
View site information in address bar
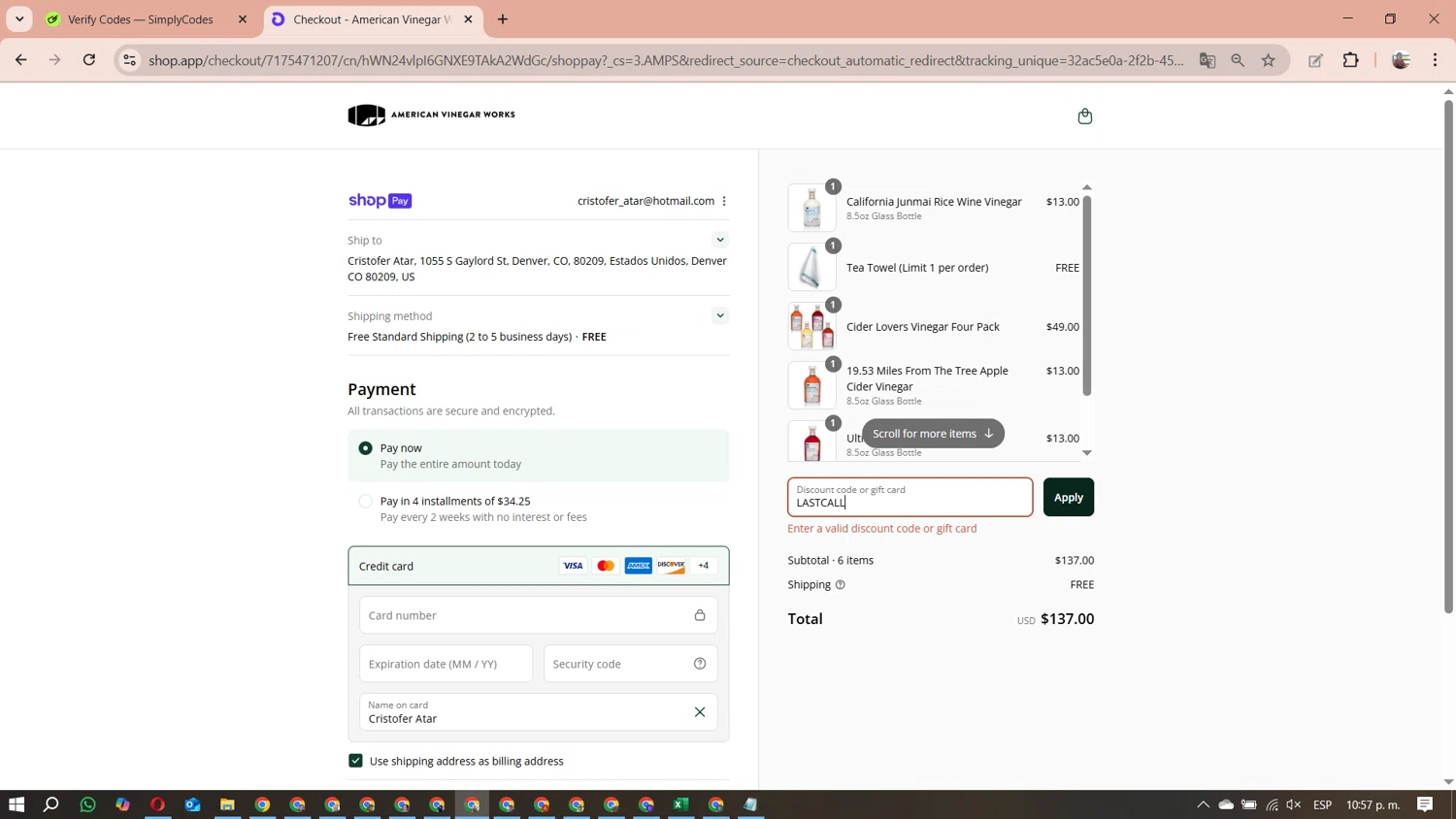click(x=129, y=60)
